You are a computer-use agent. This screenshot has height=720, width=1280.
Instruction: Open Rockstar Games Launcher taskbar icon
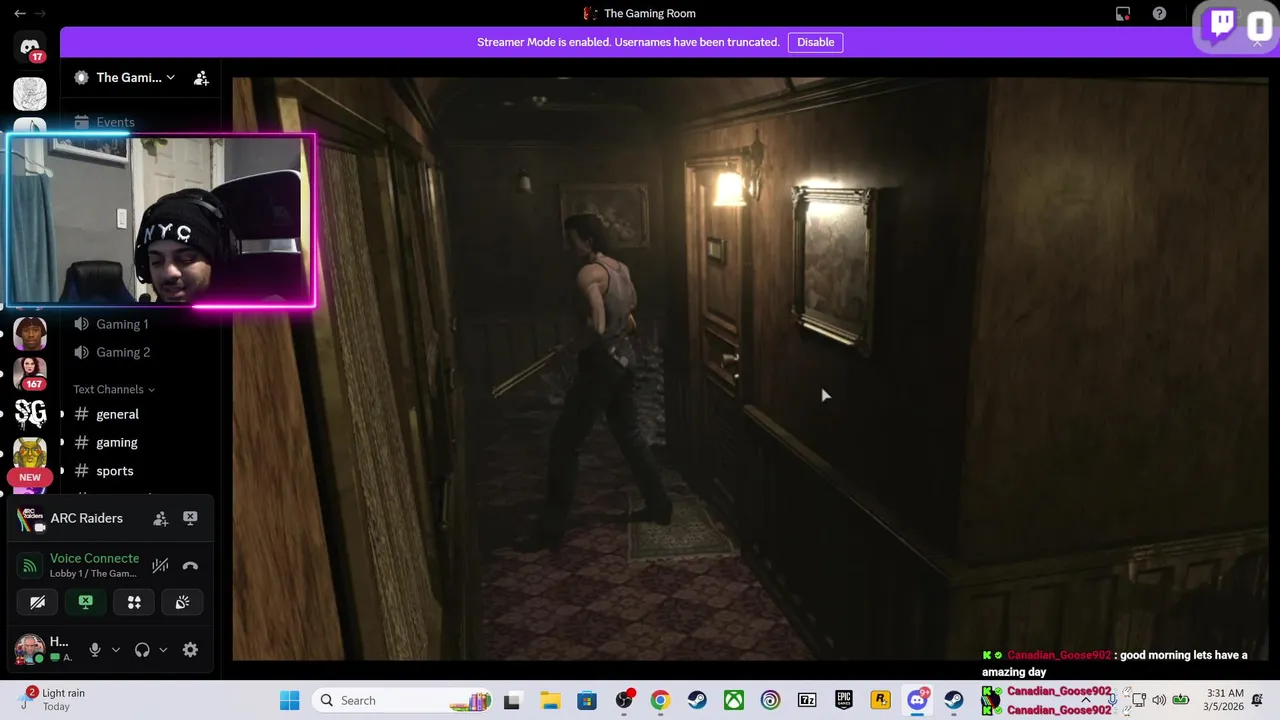pyautogui.click(x=881, y=700)
